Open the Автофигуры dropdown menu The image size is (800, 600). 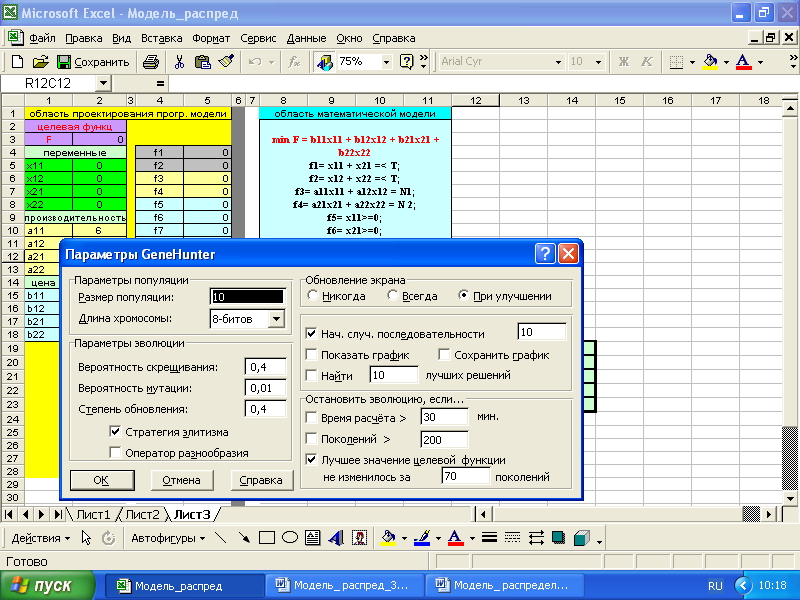[x=168, y=538]
